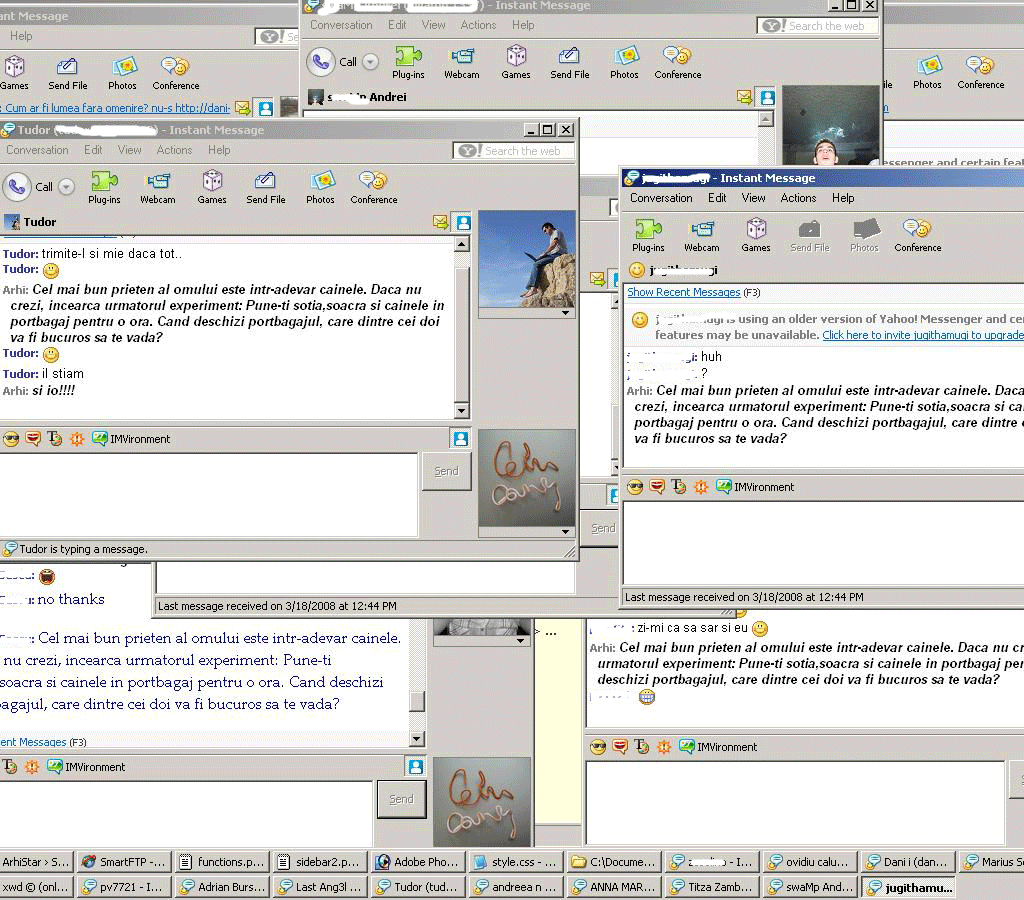Click the Send button in Tudor's window
Image resolution: width=1024 pixels, height=900 pixels.
tap(446, 471)
